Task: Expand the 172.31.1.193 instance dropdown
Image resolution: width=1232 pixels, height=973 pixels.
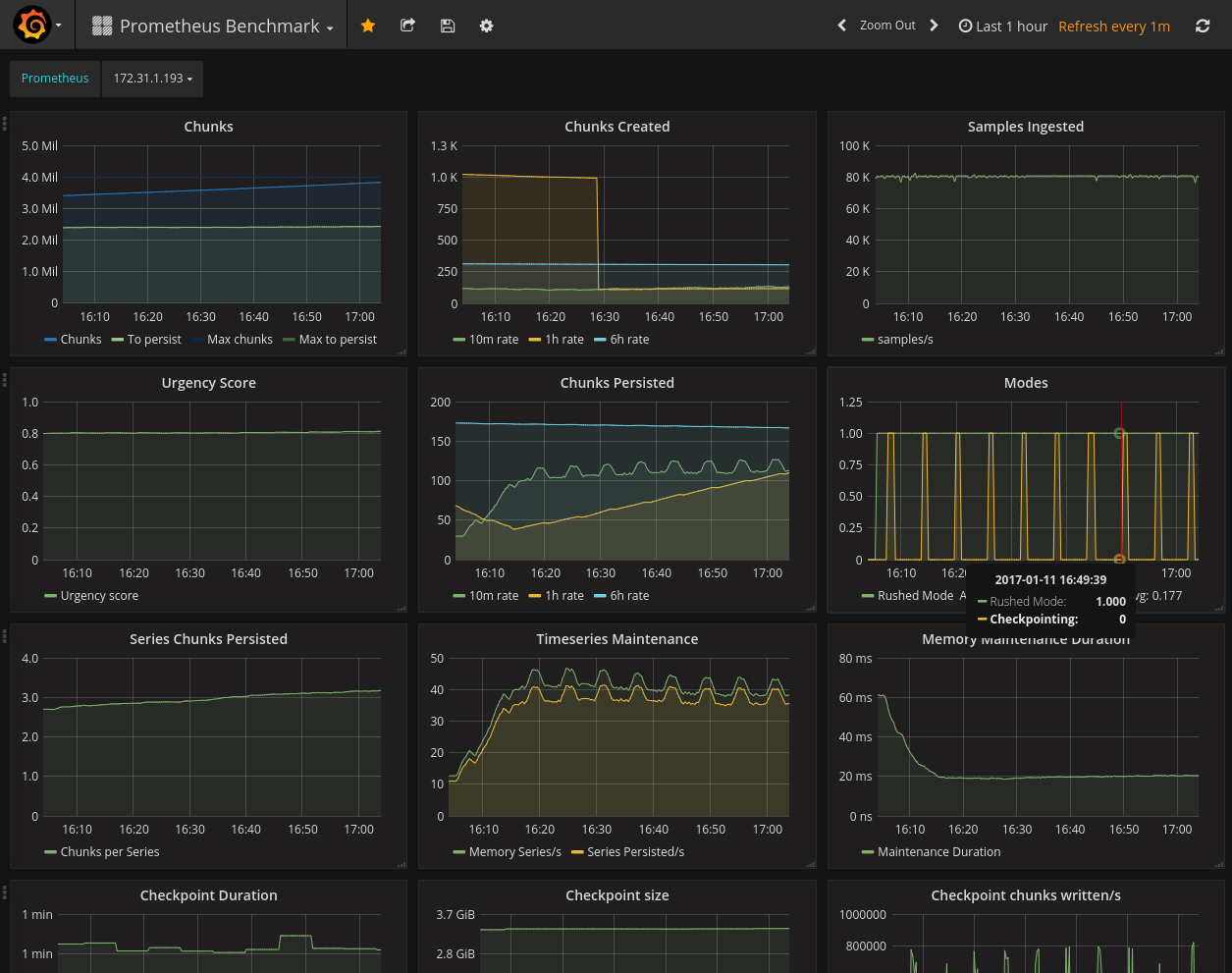Action: click(x=152, y=79)
